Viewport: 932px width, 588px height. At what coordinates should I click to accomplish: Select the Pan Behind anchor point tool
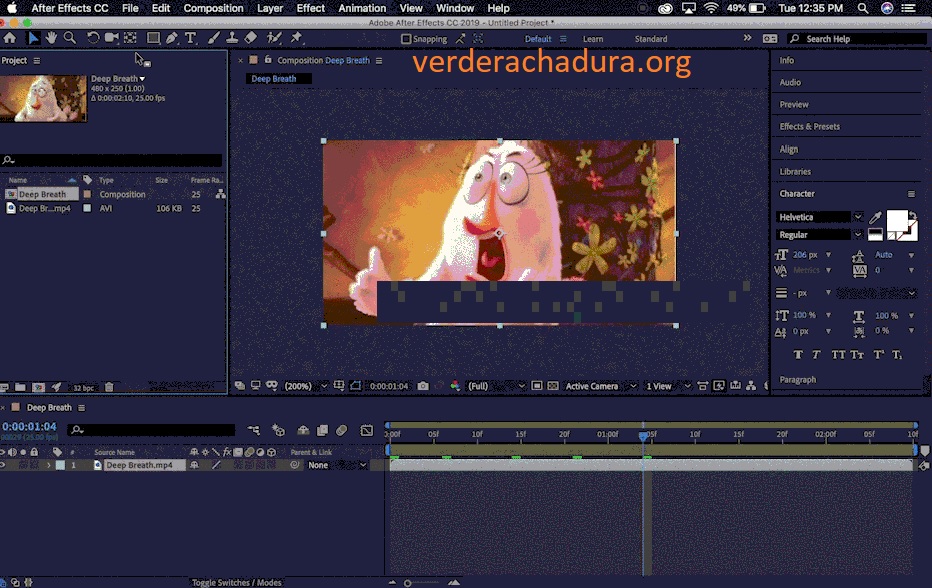[130, 38]
